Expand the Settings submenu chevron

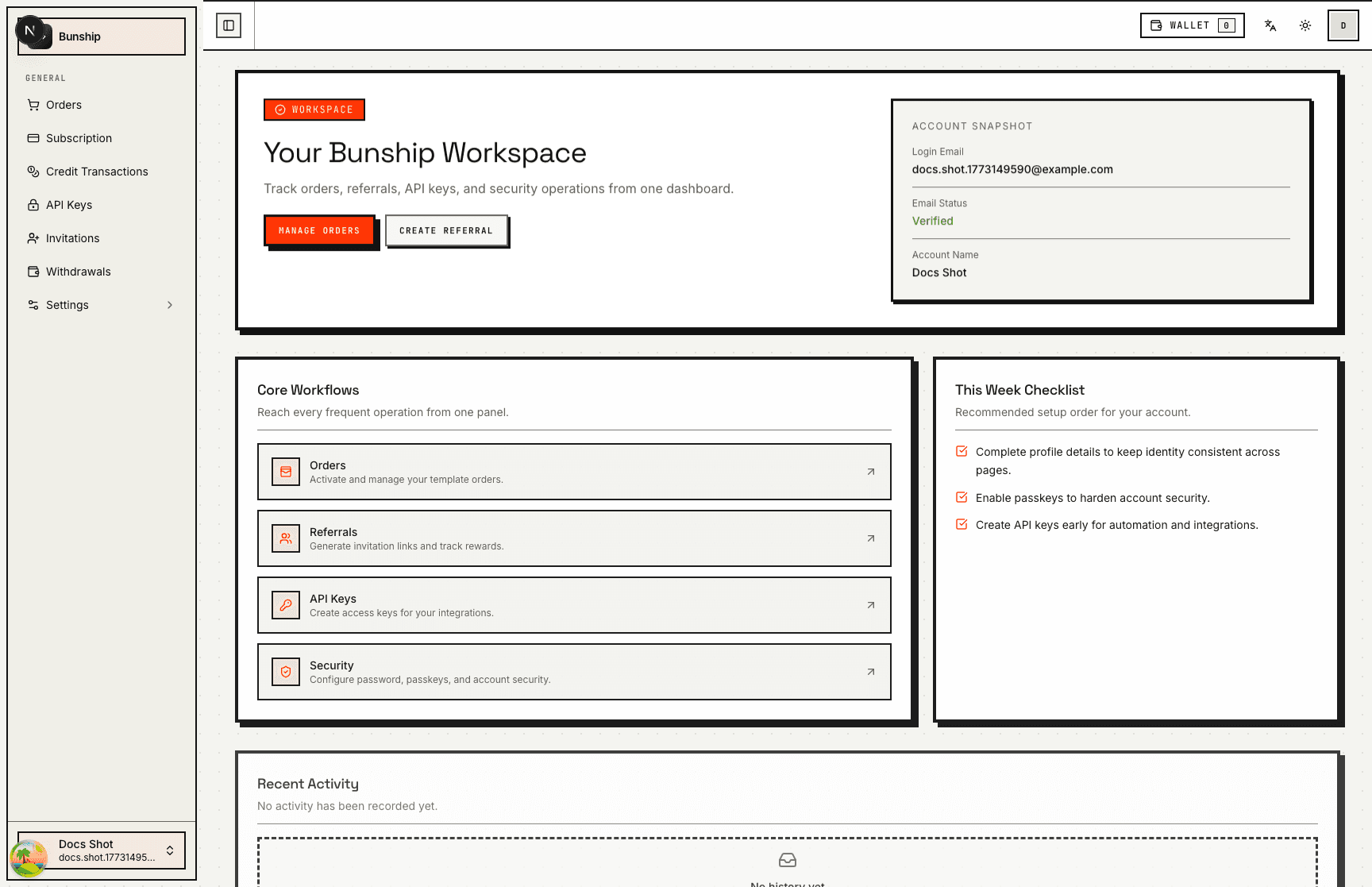(170, 305)
